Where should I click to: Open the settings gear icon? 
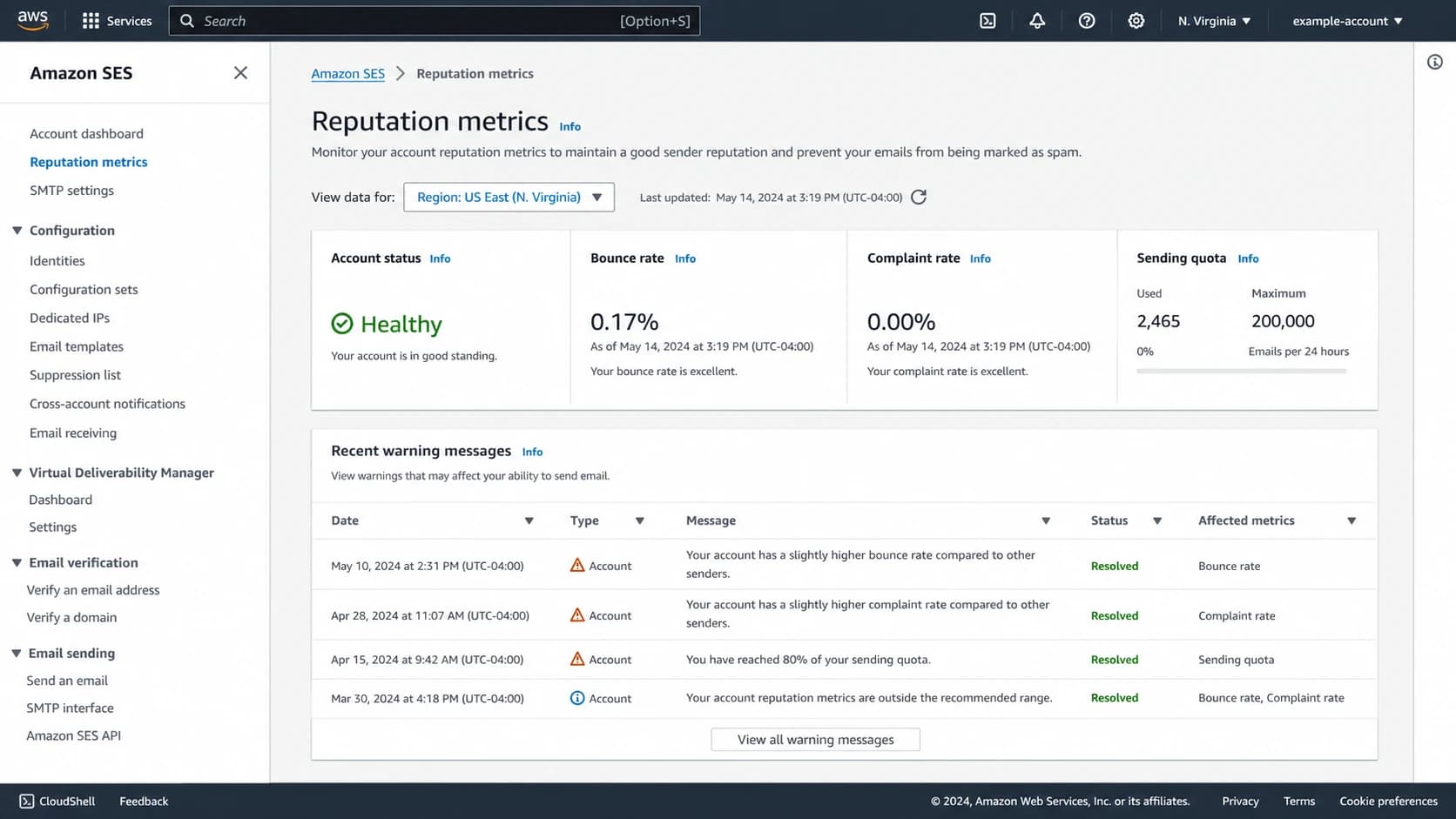(x=1136, y=21)
